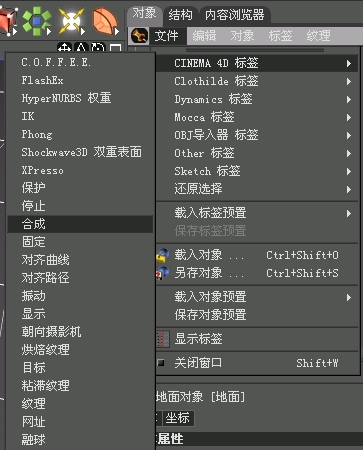This screenshot has width=363, height=450.
Task: Open the green array generator icon
Action: coord(37,21)
